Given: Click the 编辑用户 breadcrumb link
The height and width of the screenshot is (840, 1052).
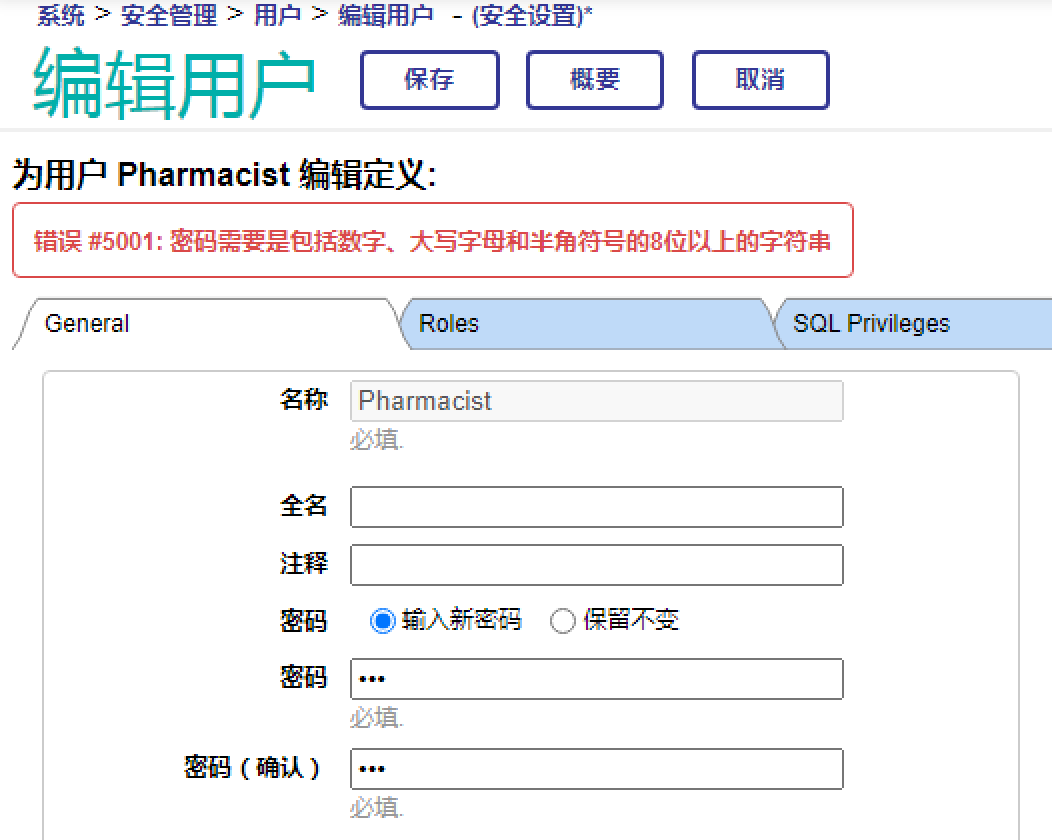Looking at the screenshot, I should (386, 16).
